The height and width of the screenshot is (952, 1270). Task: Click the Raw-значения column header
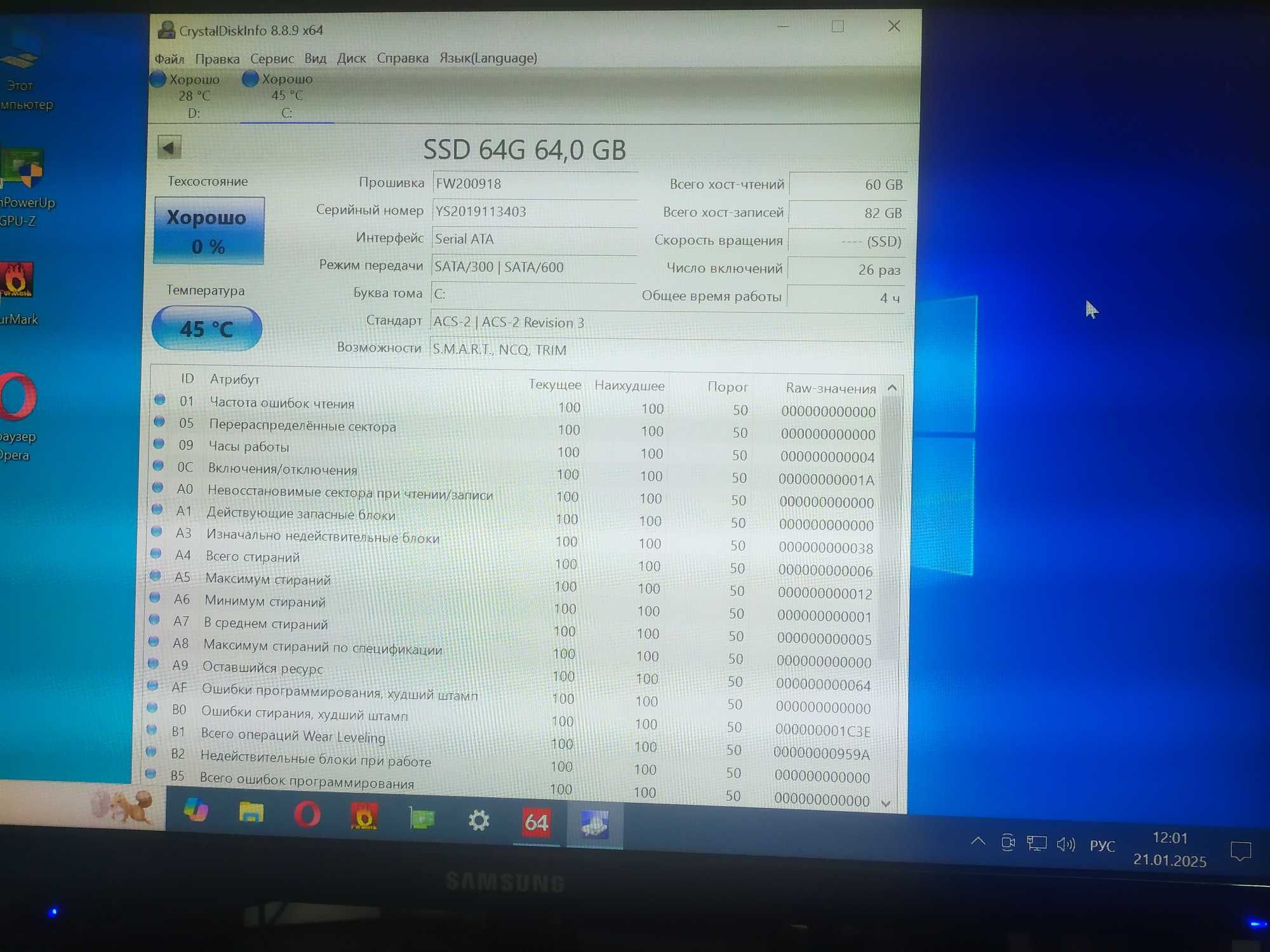click(x=831, y=388)
